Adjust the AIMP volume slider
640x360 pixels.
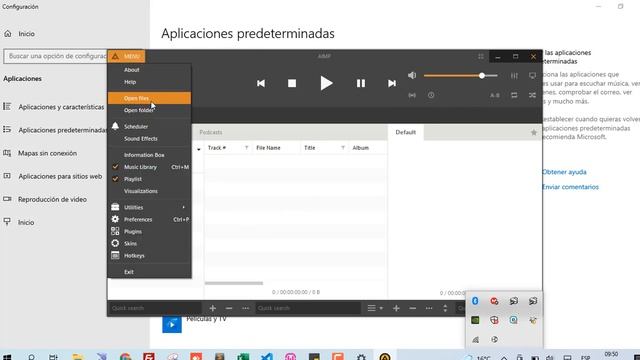coord(461,76)
